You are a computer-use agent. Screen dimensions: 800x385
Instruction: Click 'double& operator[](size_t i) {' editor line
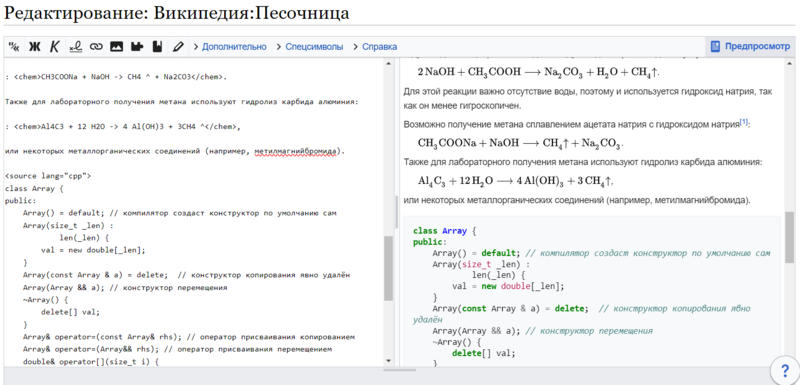(91, 362)
